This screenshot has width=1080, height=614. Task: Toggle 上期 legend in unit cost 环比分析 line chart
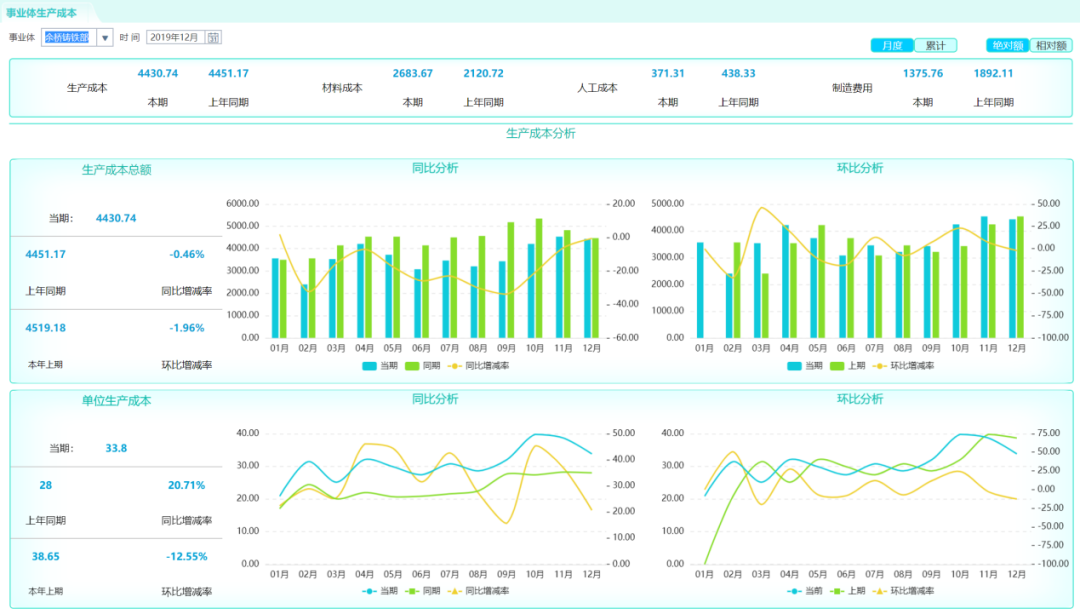[x=847, y=591]
